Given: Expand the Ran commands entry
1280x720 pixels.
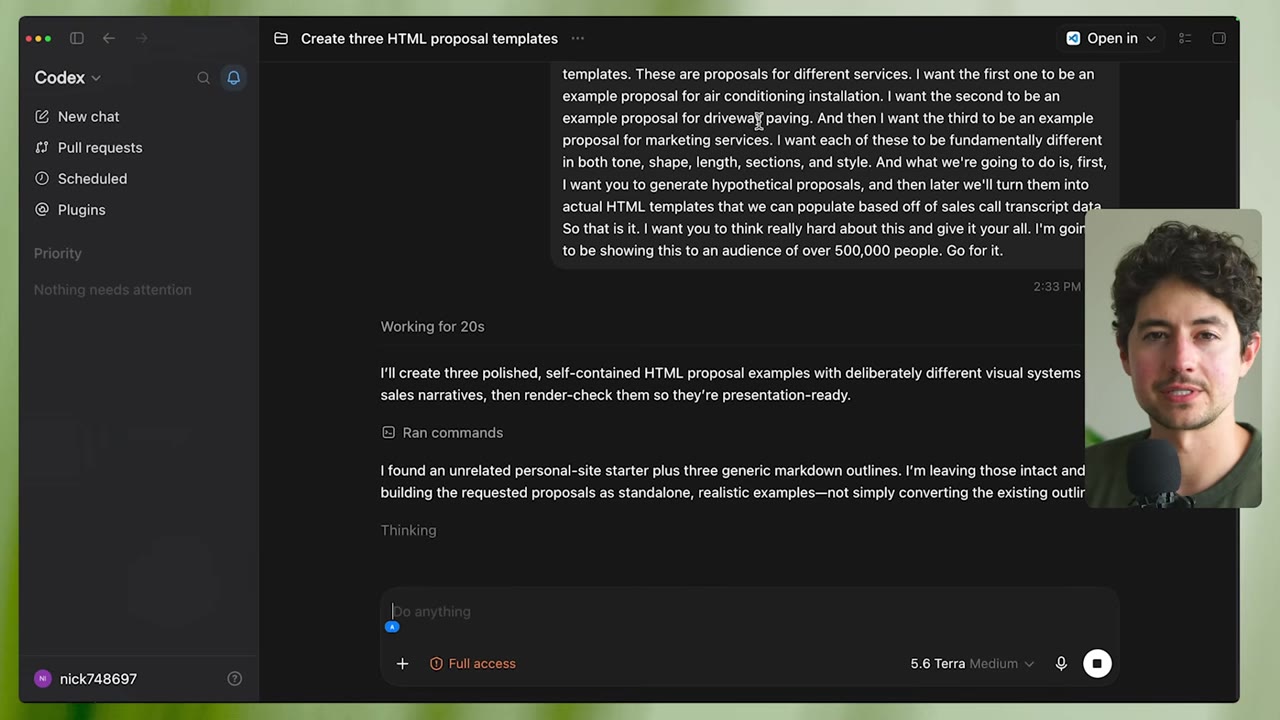Looking at the screenshot, I should tap(442, 433).
